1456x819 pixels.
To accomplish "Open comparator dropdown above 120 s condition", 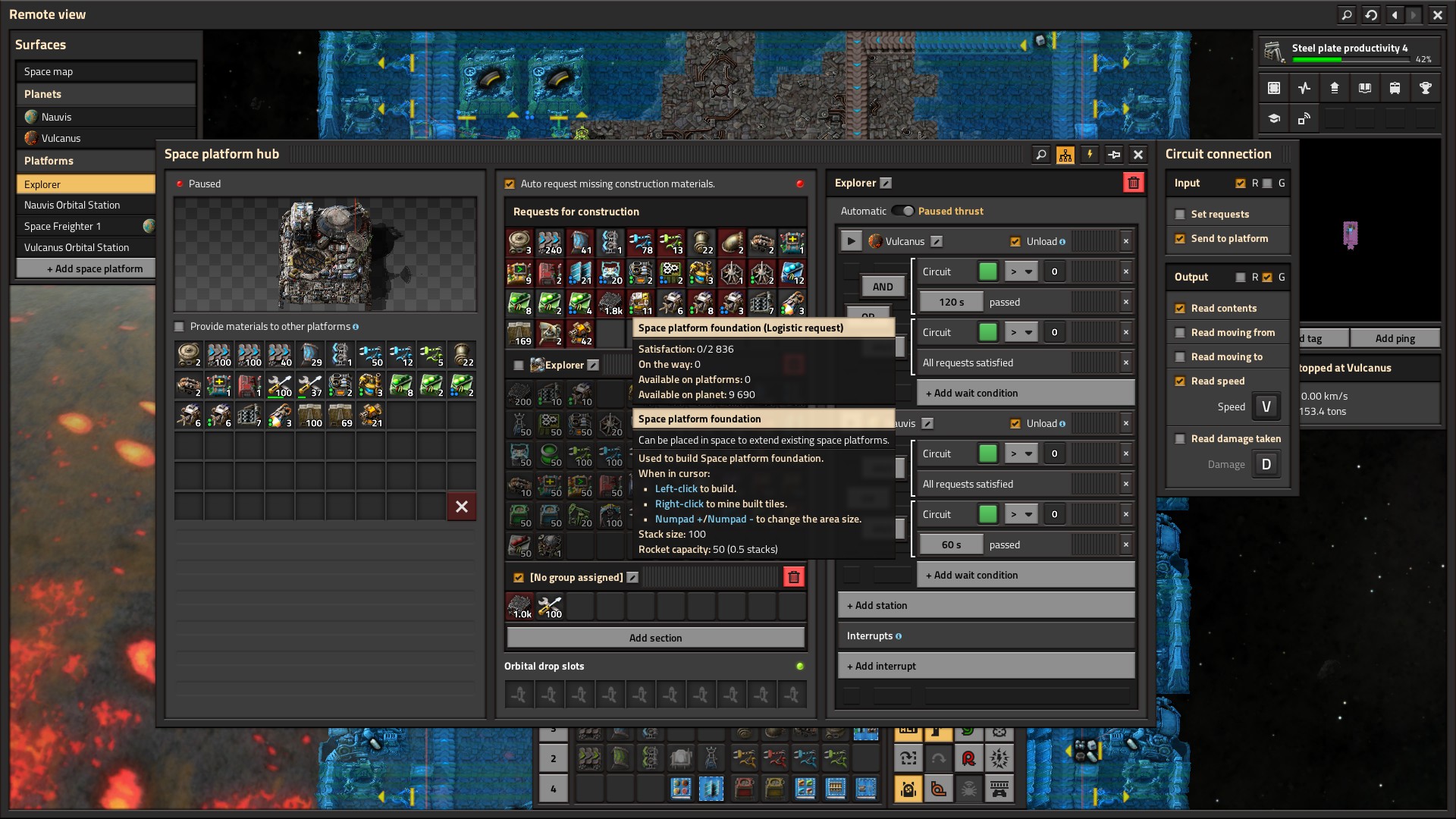I will (1021, 271).
